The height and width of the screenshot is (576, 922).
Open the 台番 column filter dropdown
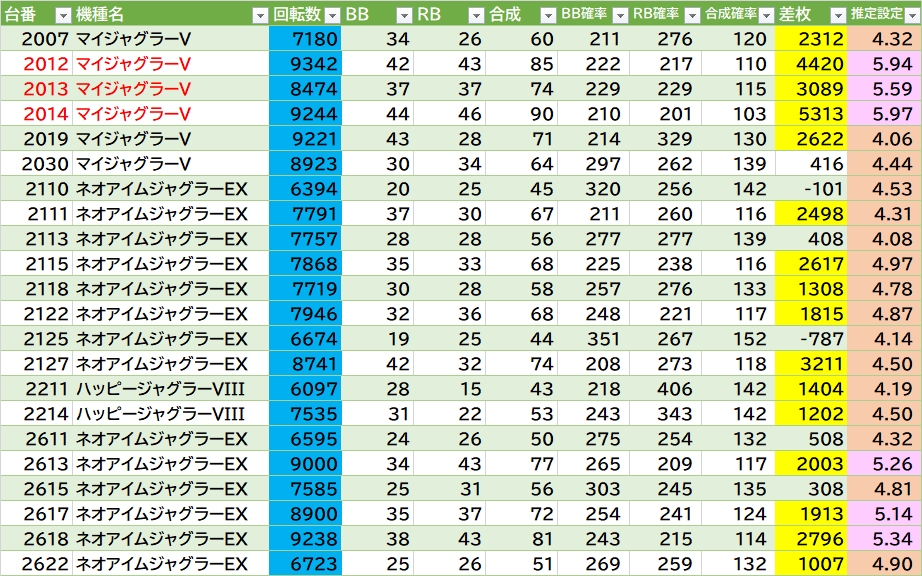(62, 15)
